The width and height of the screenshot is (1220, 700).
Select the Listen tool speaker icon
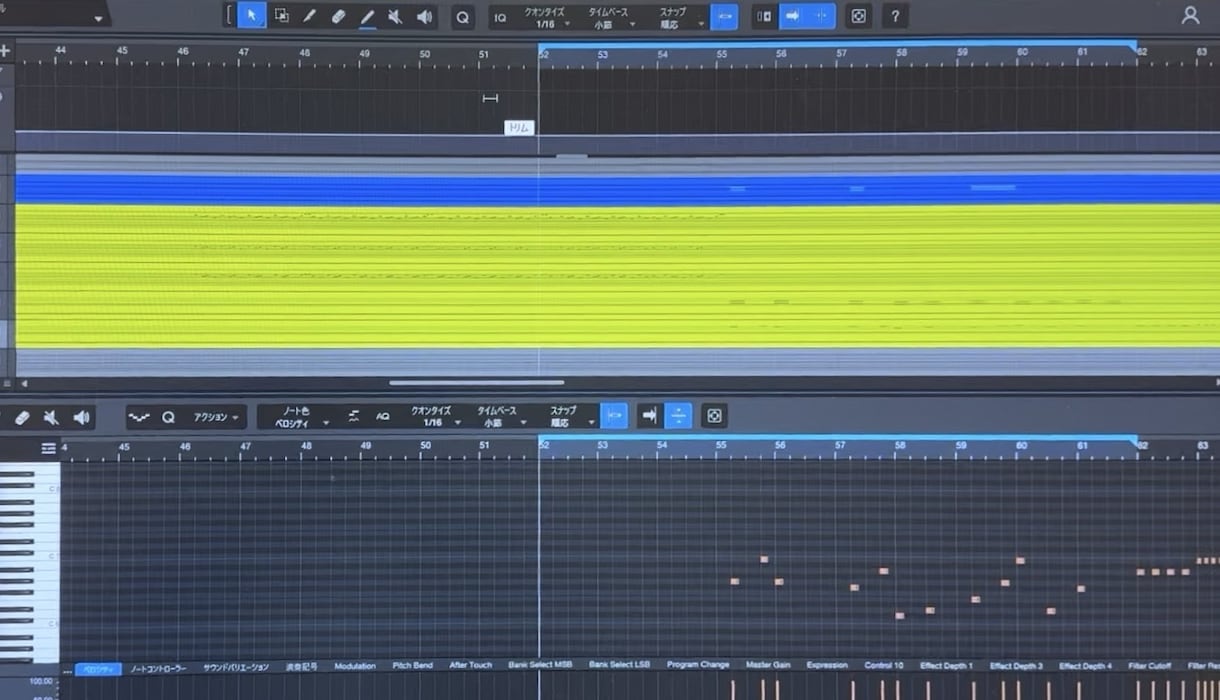pos(424,16)
